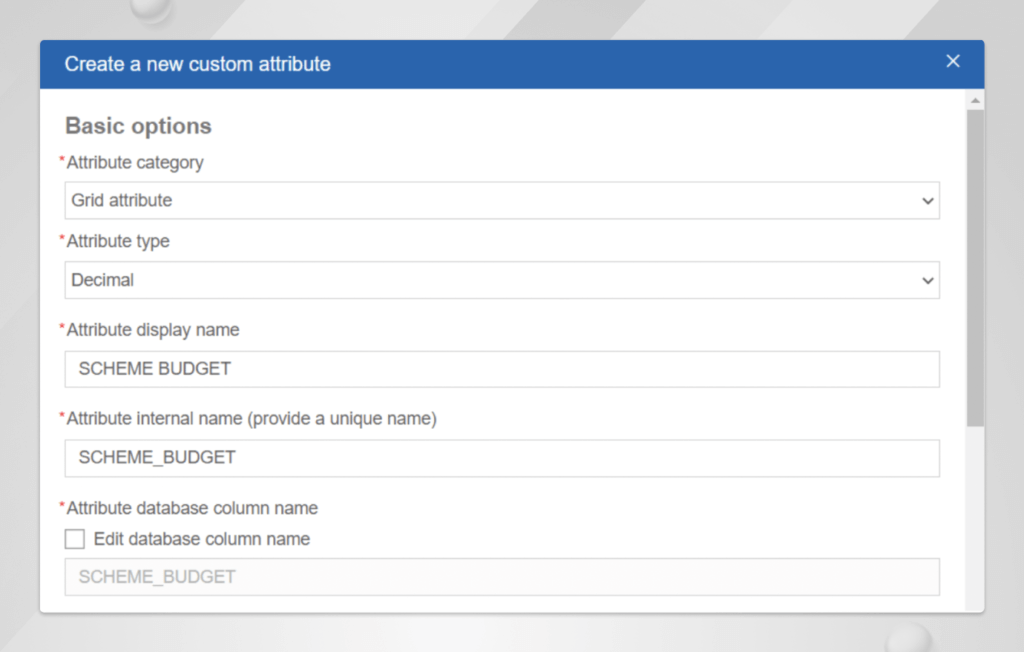Click the Attribute category field label
1024x652 pixels.
(135, 162)
